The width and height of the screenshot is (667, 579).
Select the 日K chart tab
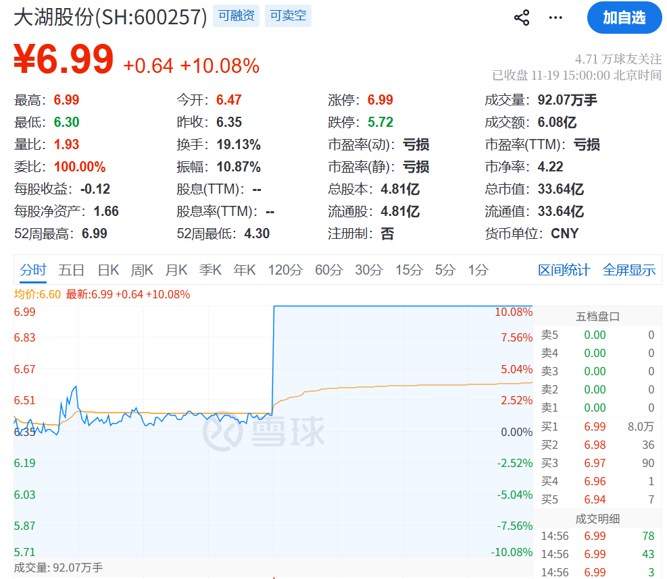click(108, 269)
